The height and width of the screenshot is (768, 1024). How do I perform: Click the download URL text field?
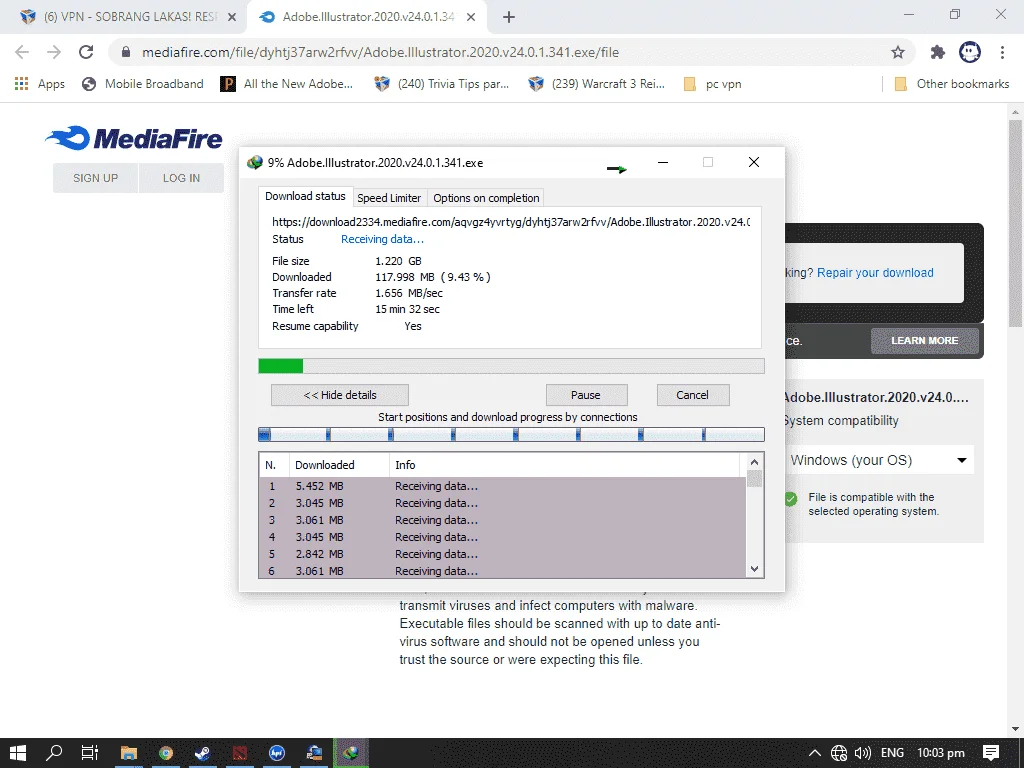point(511,222)
